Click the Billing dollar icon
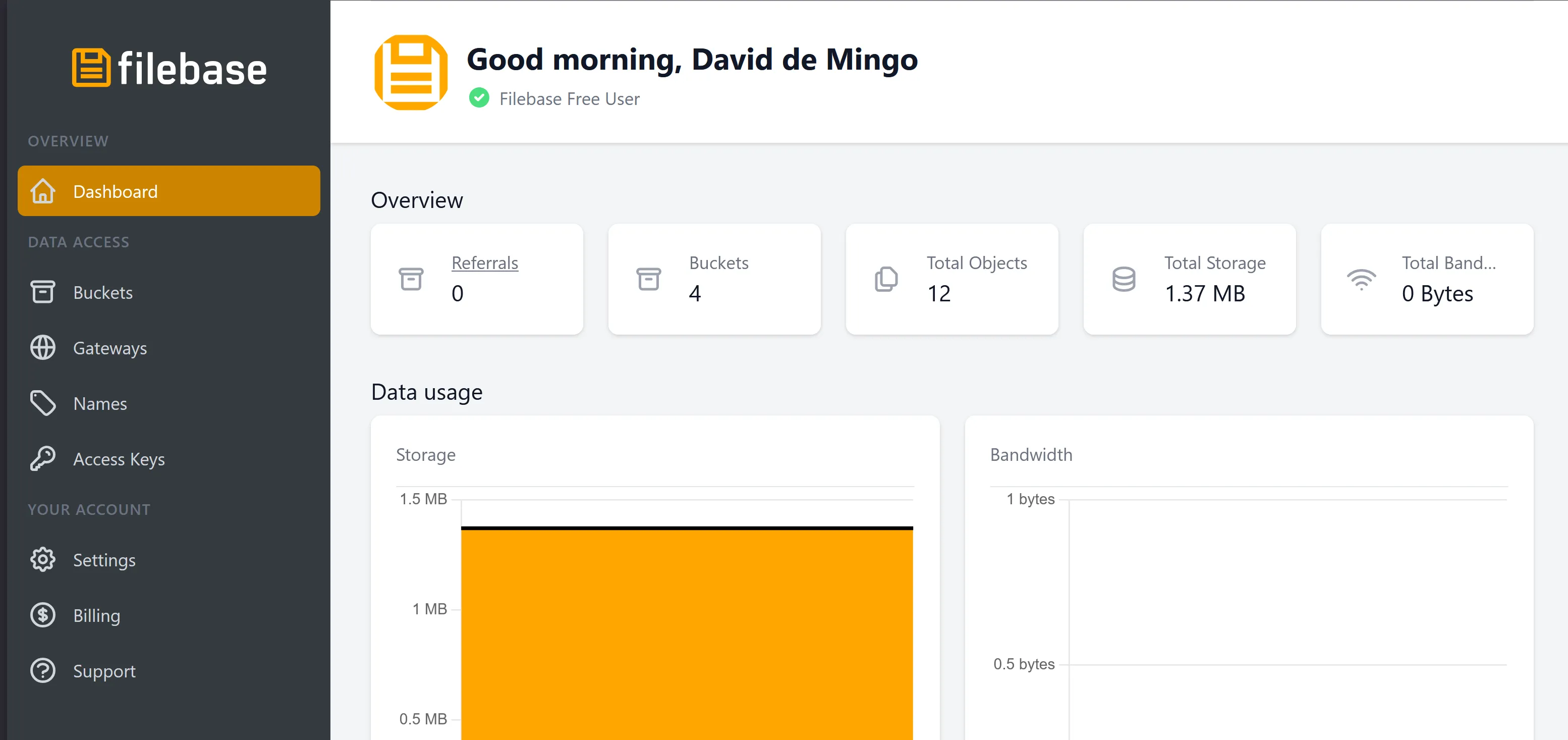 coord(42,615)
